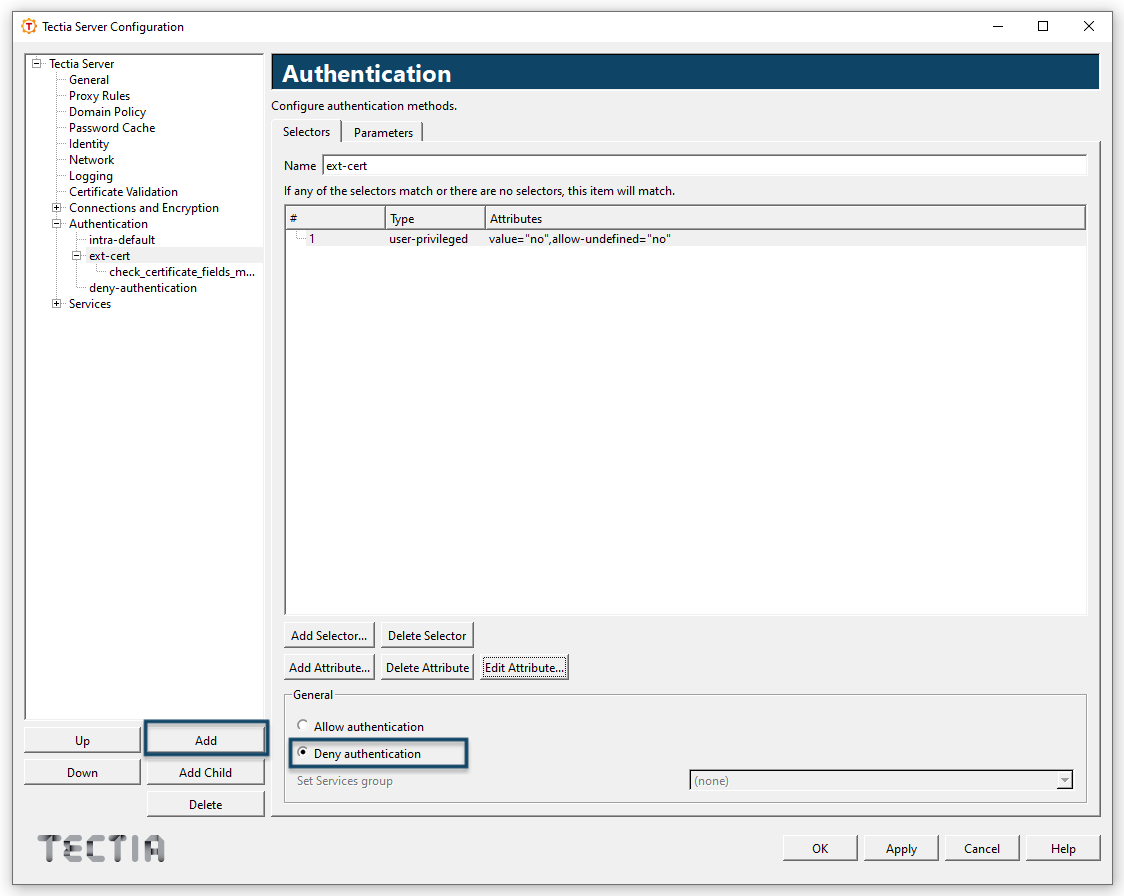Viewport: 1124px width, 896px height.
Task: Select Authentication tree item
Action: [x=108, y=224]
